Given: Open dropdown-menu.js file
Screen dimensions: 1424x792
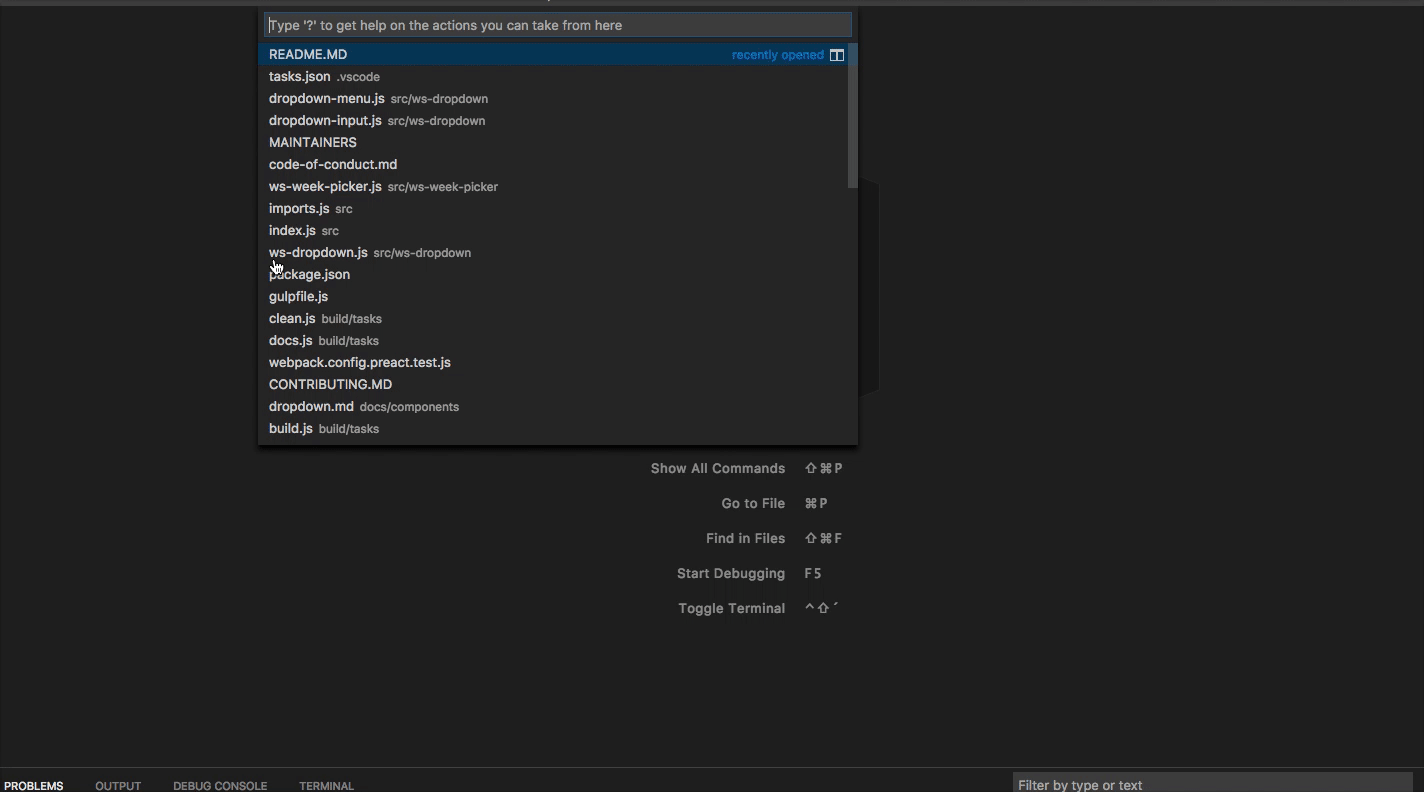Looking at the screenshot, I should click(x=553, y=99).
